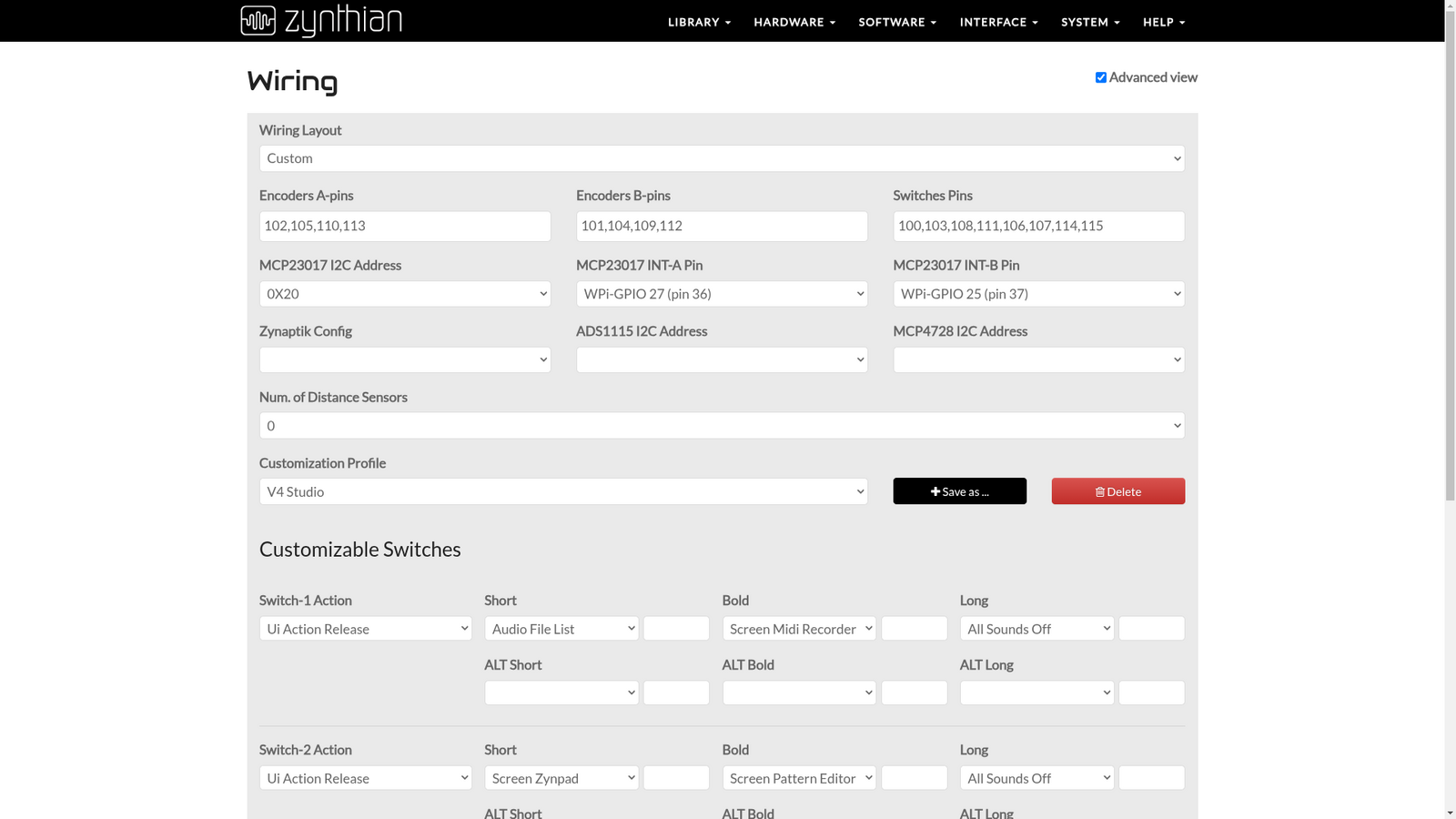Click the Switches Pins input field
The image size is (1456, 819).
[x=1037, y=226]
